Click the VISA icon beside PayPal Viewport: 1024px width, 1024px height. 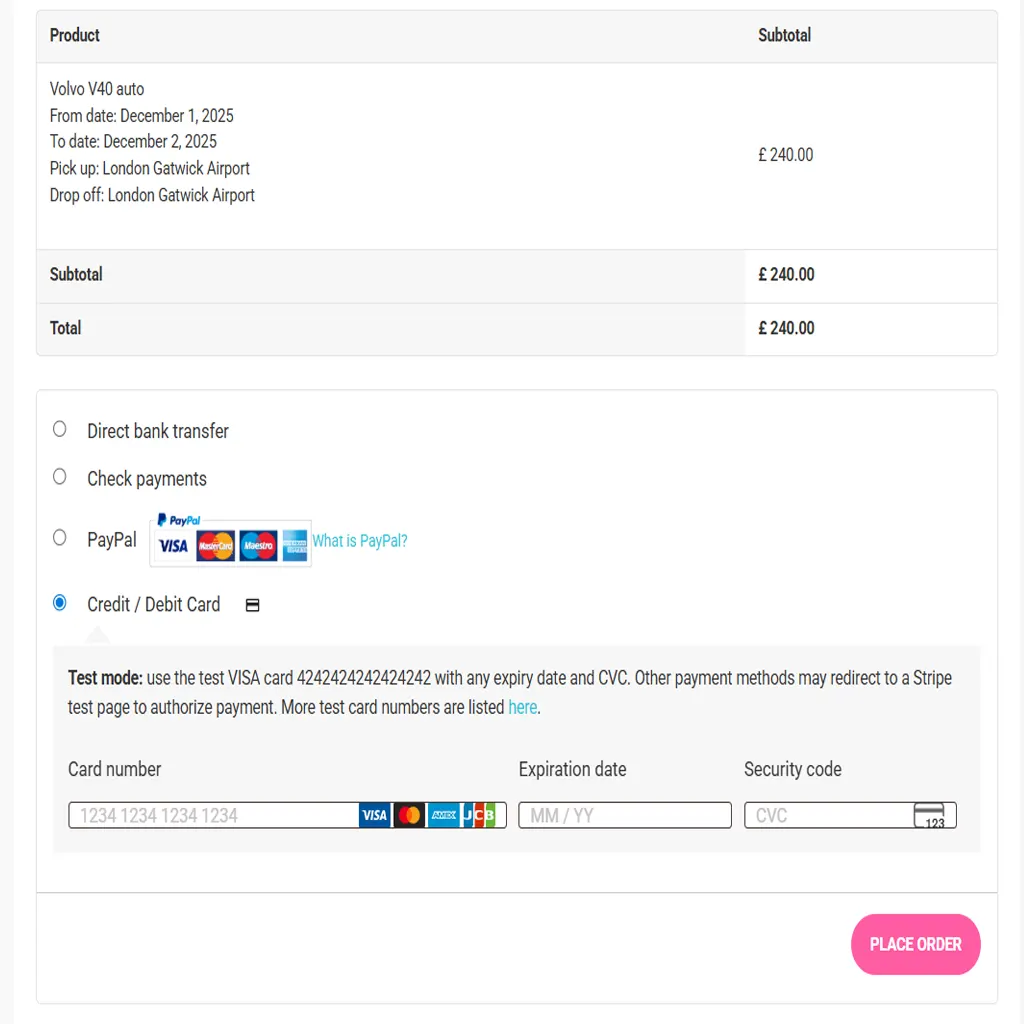tap(173, 546)
